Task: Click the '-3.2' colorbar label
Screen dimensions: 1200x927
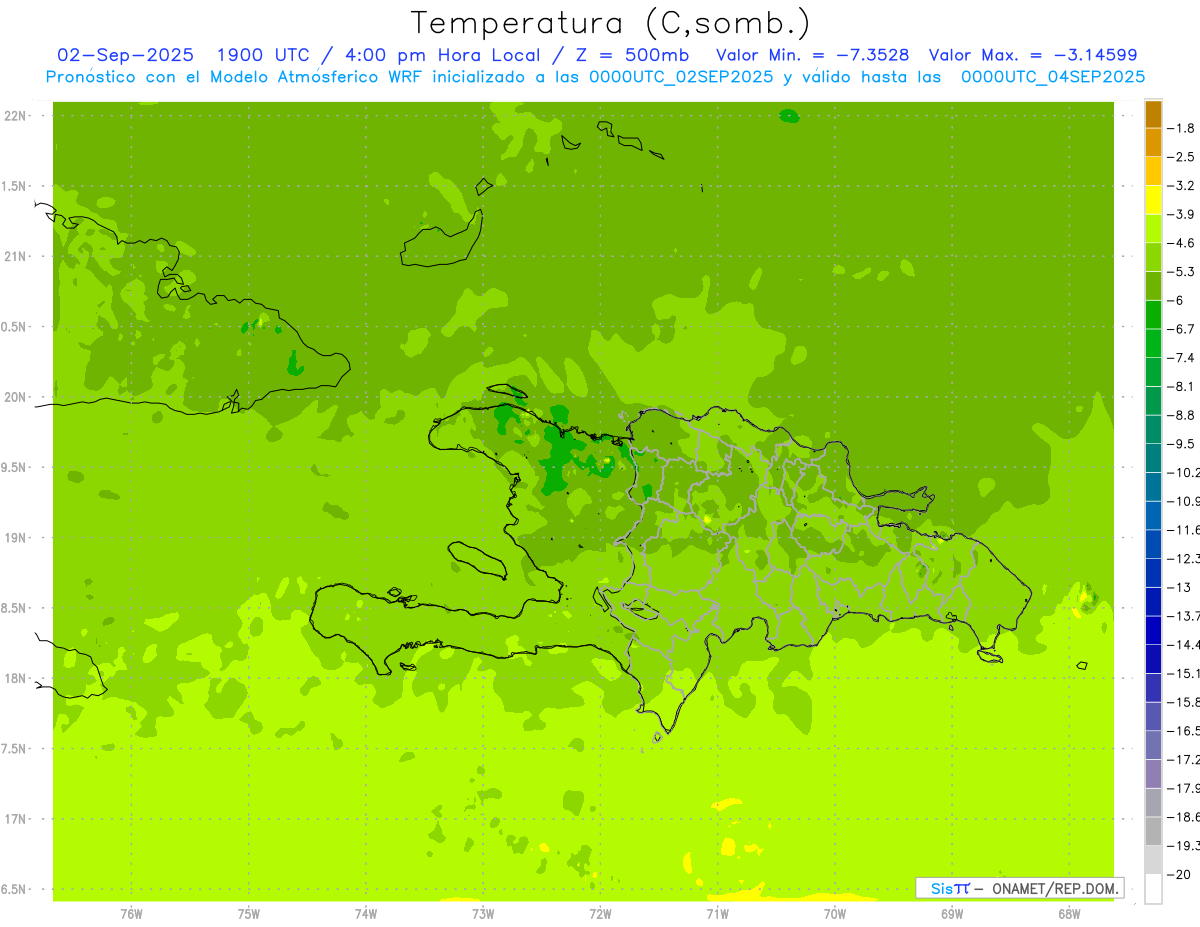Action: [x=1181, y=186]
